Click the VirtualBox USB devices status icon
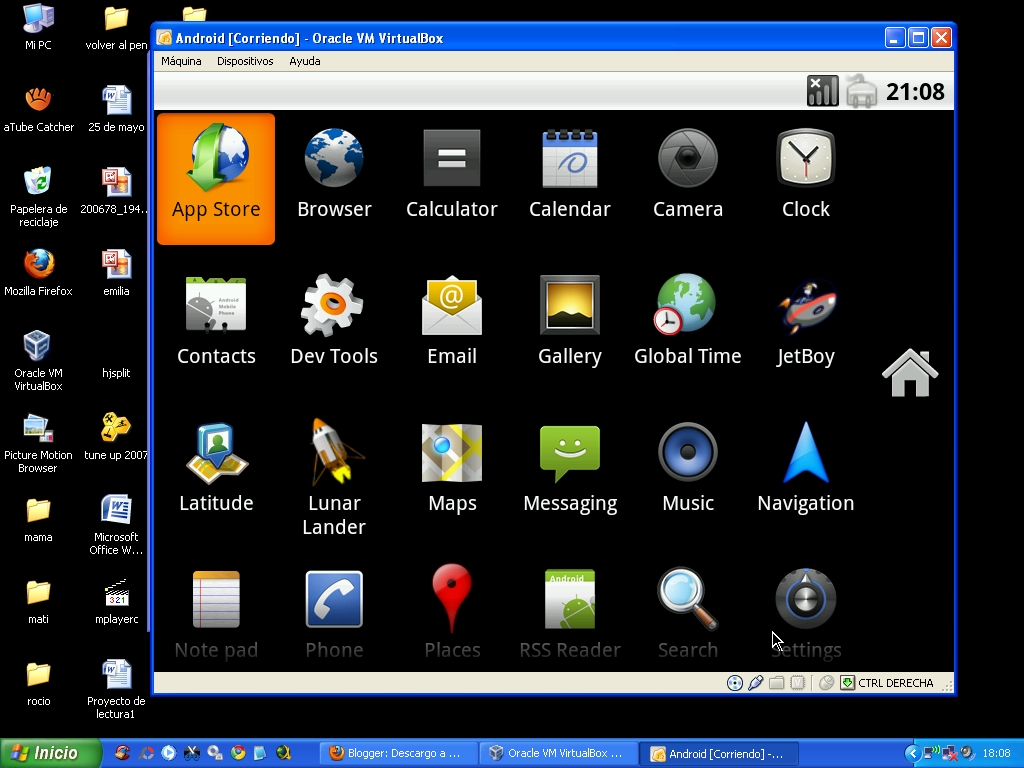 (x=756, y=683)
